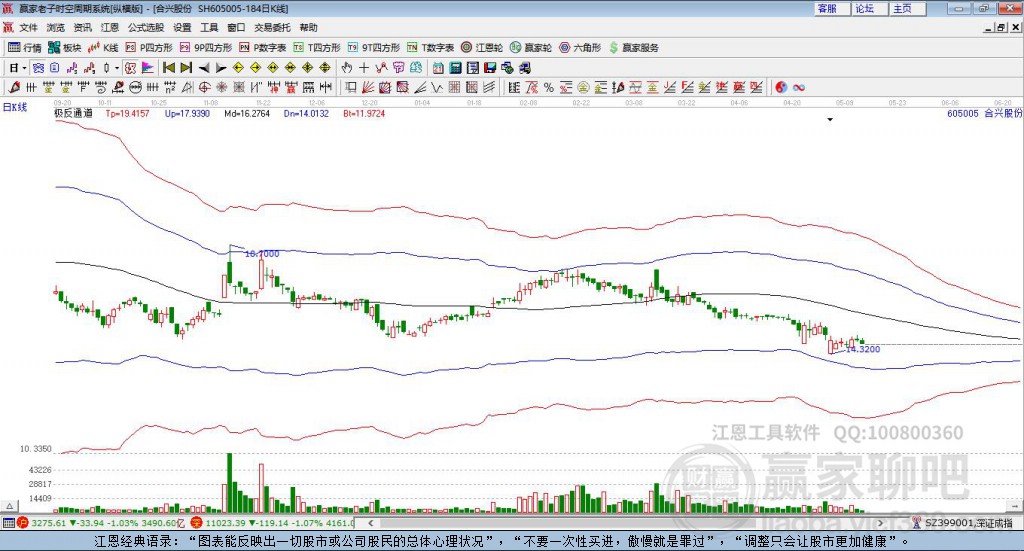Click the zigzag wave line icon
1024x551 pixels.
pyautogui.click(x=436, y=87)
